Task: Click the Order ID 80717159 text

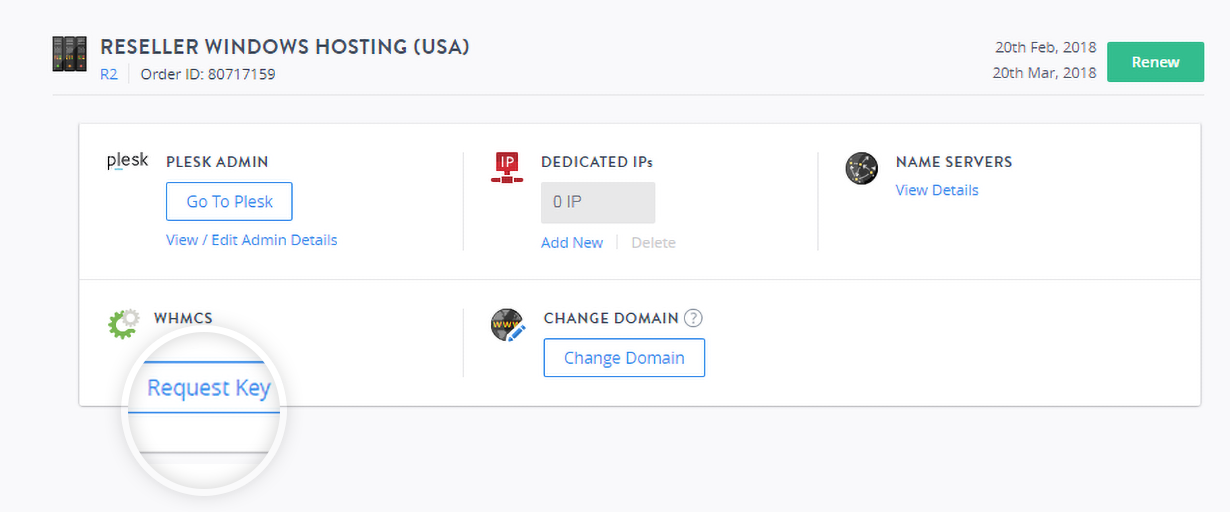Action: [x=208, y=74]
